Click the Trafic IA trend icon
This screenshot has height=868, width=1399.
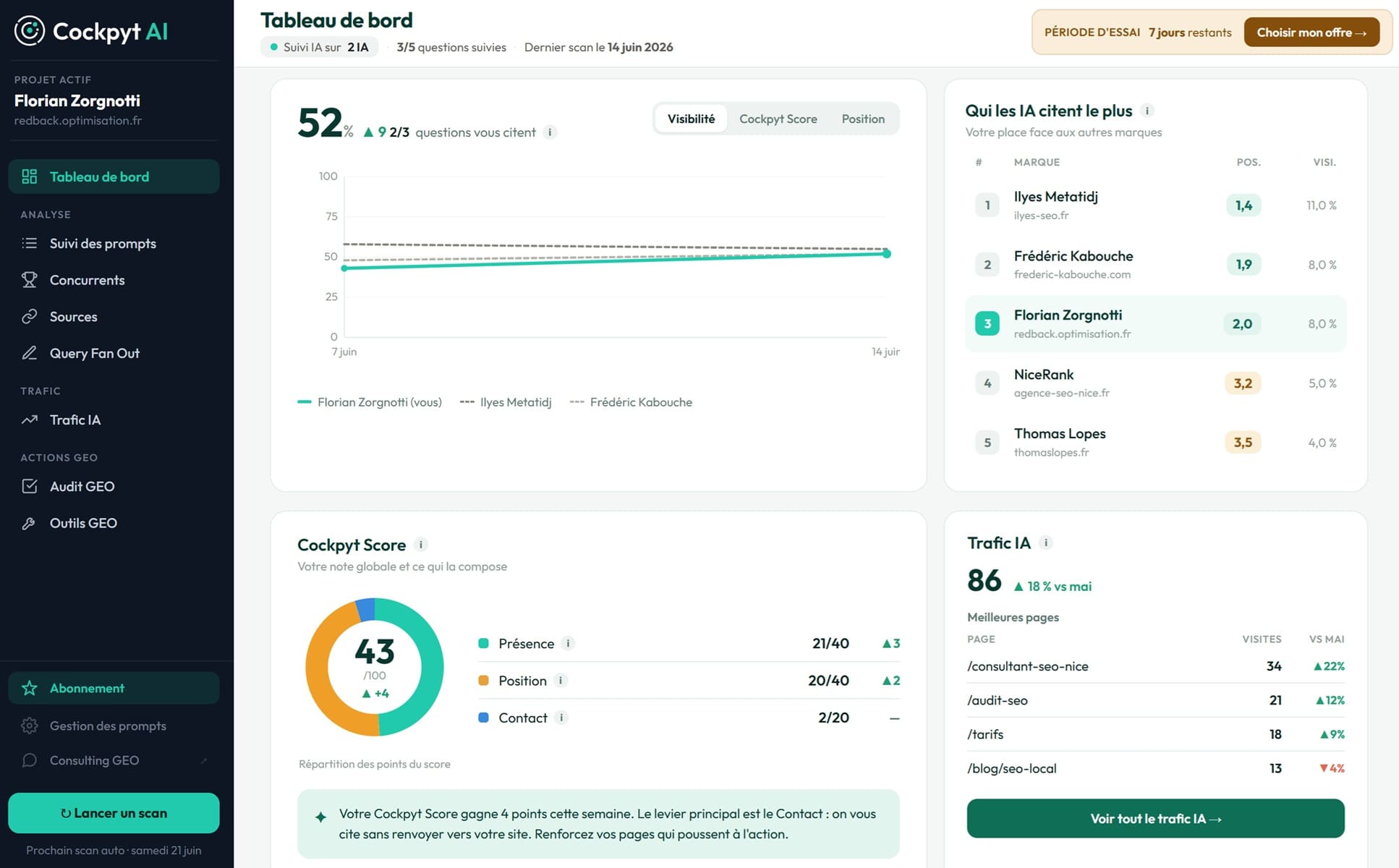pyautogui.click(x=30, y=420)
